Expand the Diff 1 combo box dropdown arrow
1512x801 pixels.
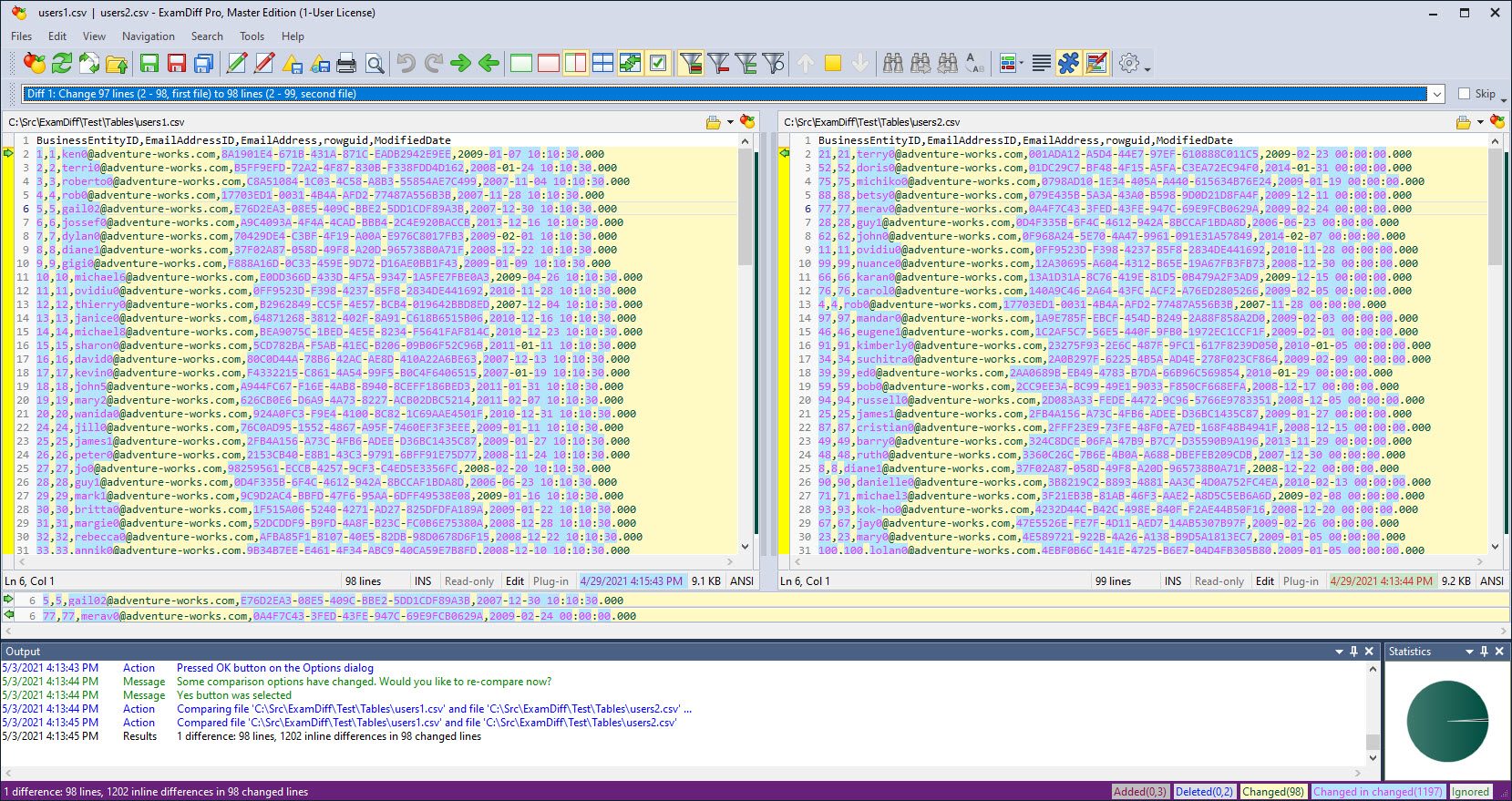(x=1437, y=94)
